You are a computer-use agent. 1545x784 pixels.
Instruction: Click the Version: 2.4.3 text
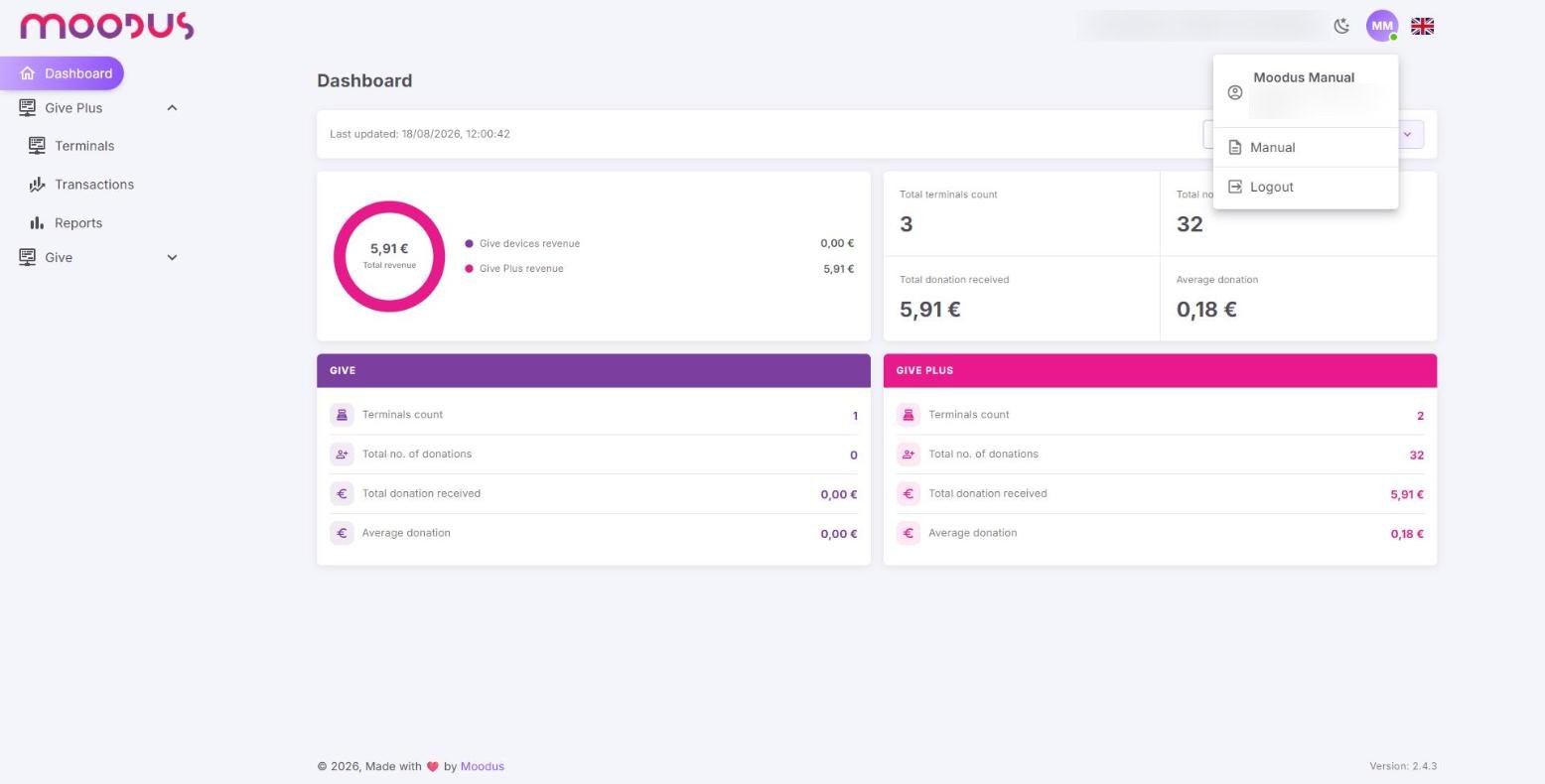click(x=1403, y=766)
